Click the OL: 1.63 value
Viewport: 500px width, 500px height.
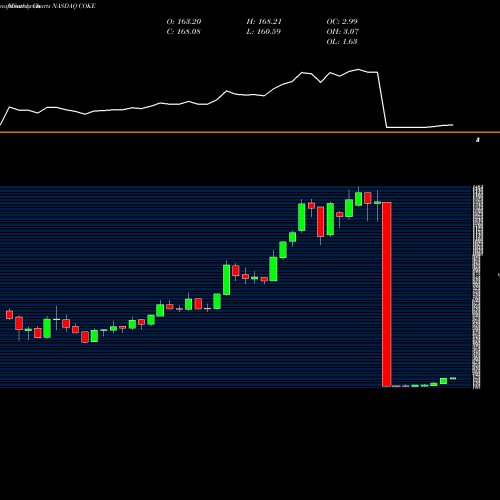[x=342, y=42]
